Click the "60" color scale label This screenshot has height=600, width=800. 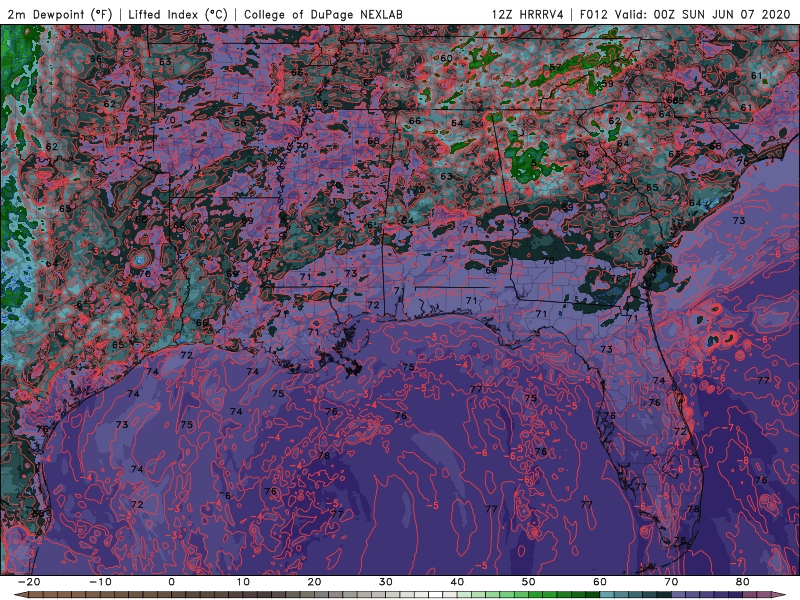pyautogui.click(x=600, y=582)
